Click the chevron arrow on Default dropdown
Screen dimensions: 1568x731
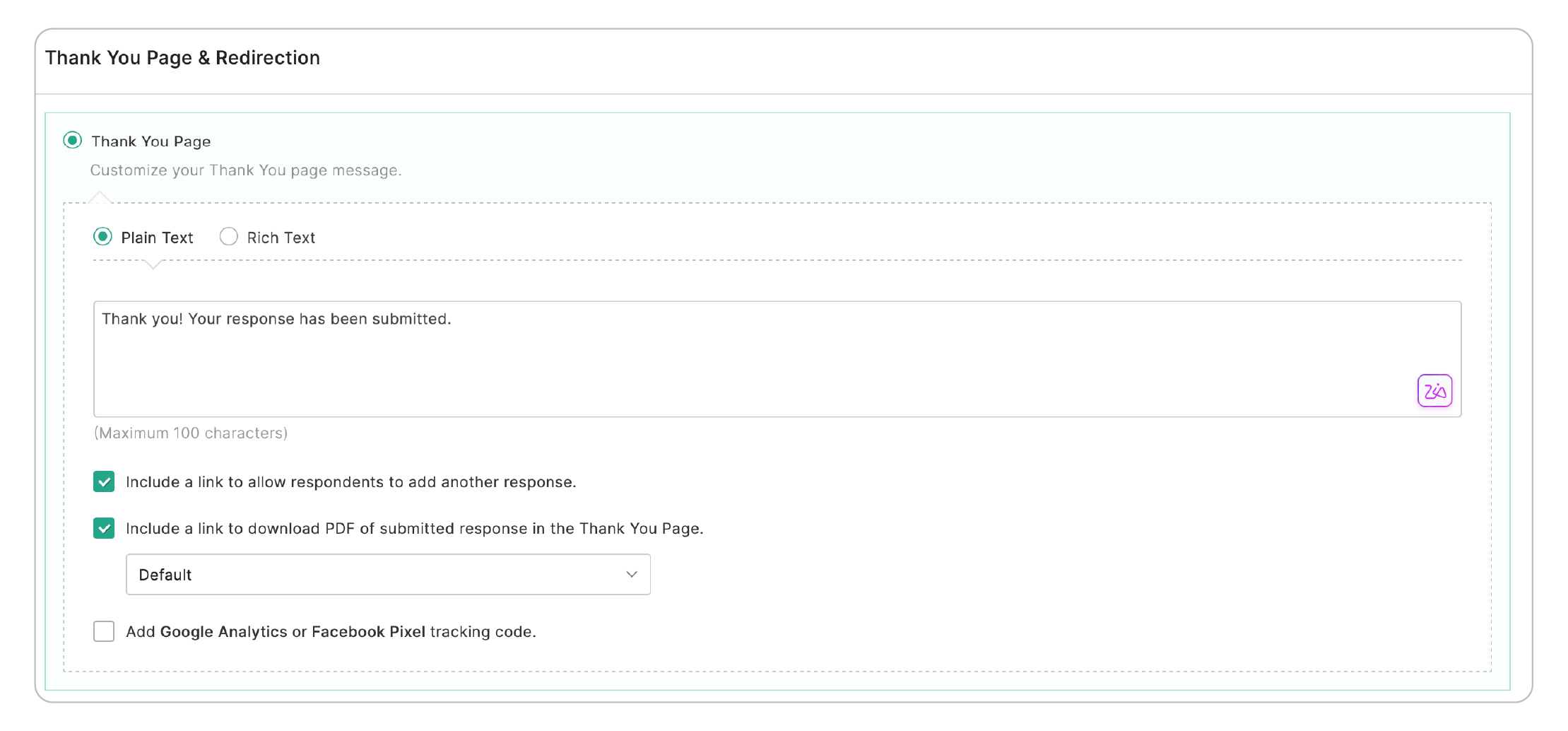(x=632, y=575)
